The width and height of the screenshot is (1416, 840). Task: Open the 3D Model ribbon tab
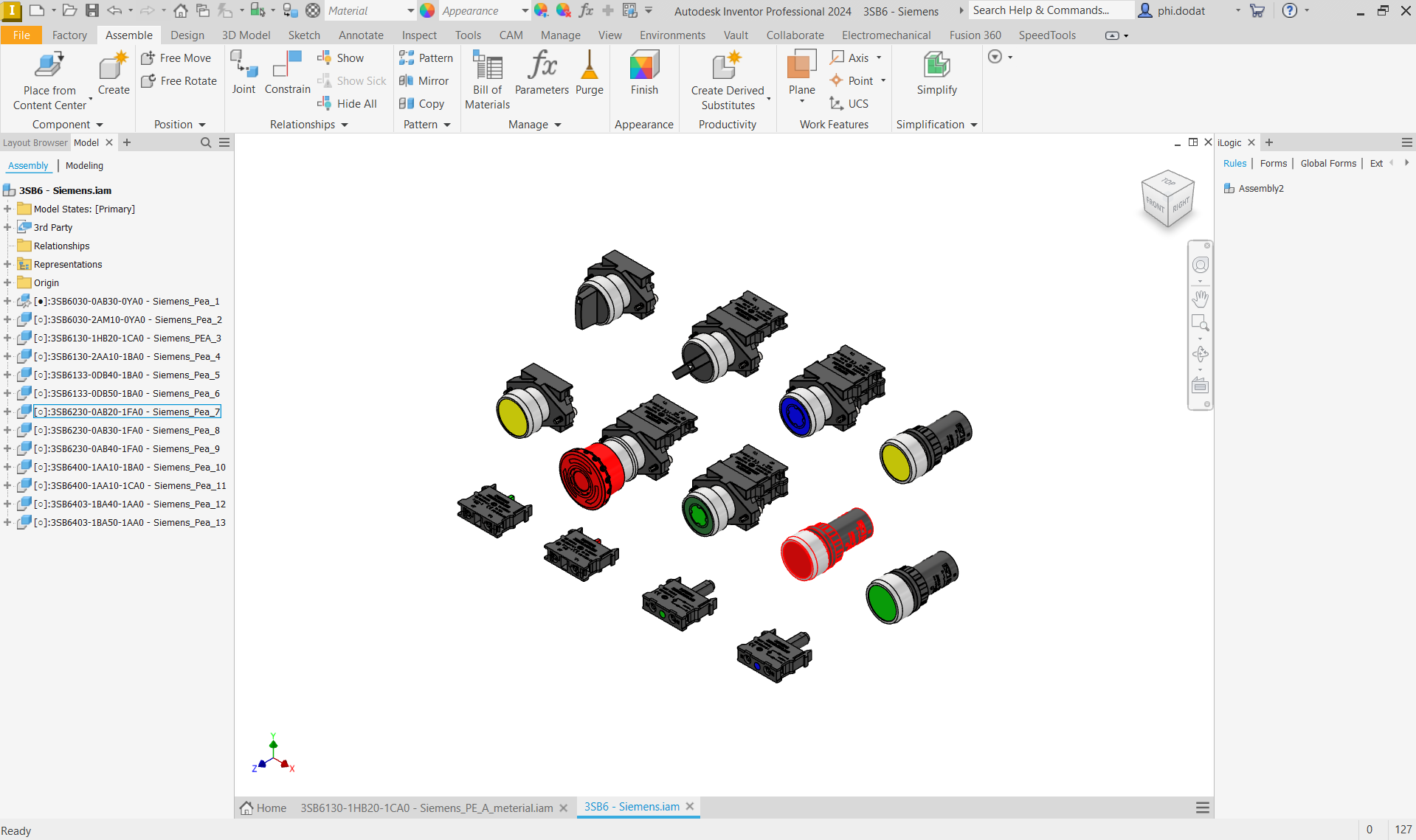(246, 35)
